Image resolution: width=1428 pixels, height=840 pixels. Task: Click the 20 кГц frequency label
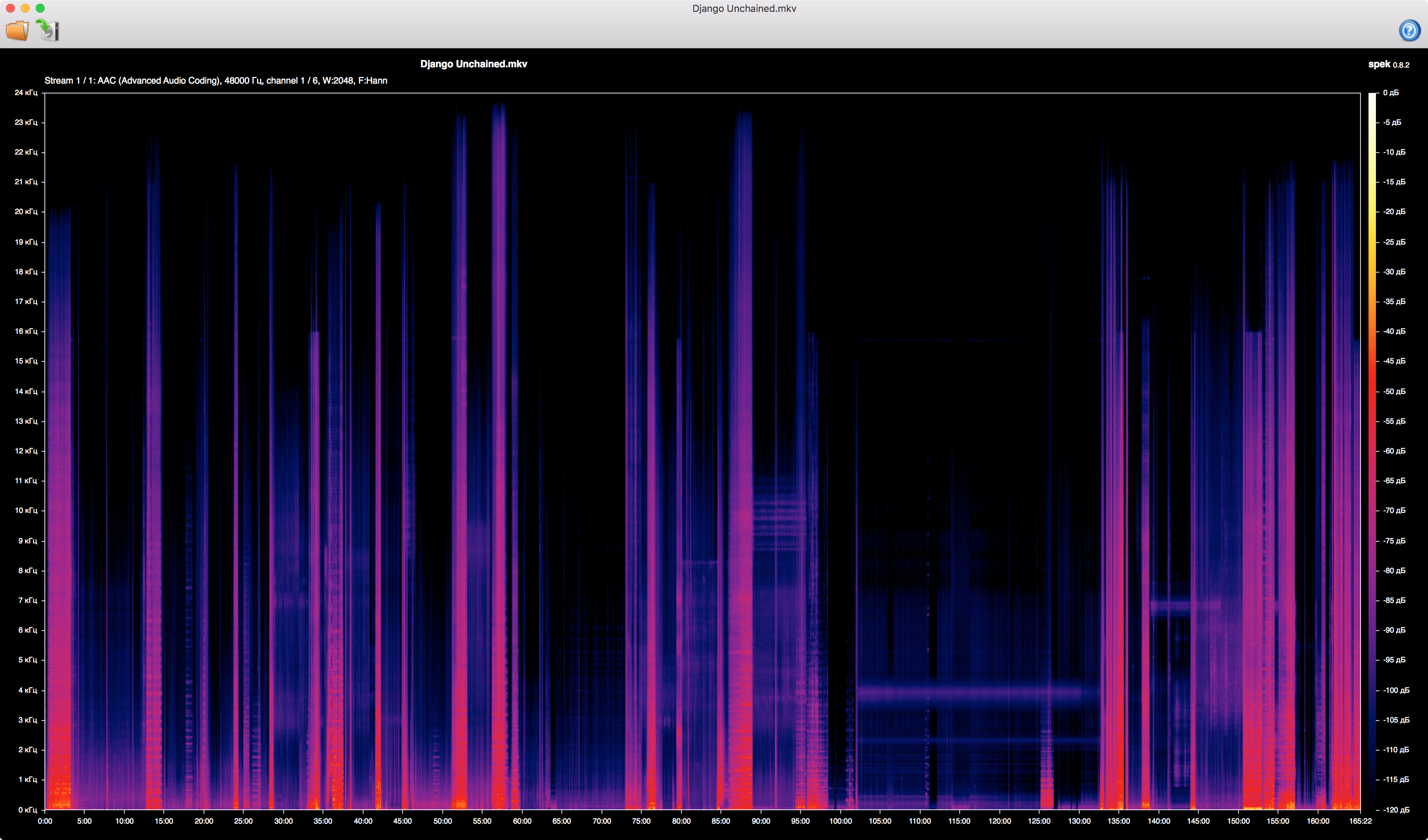pyautogui.click(x=26, y=211)
